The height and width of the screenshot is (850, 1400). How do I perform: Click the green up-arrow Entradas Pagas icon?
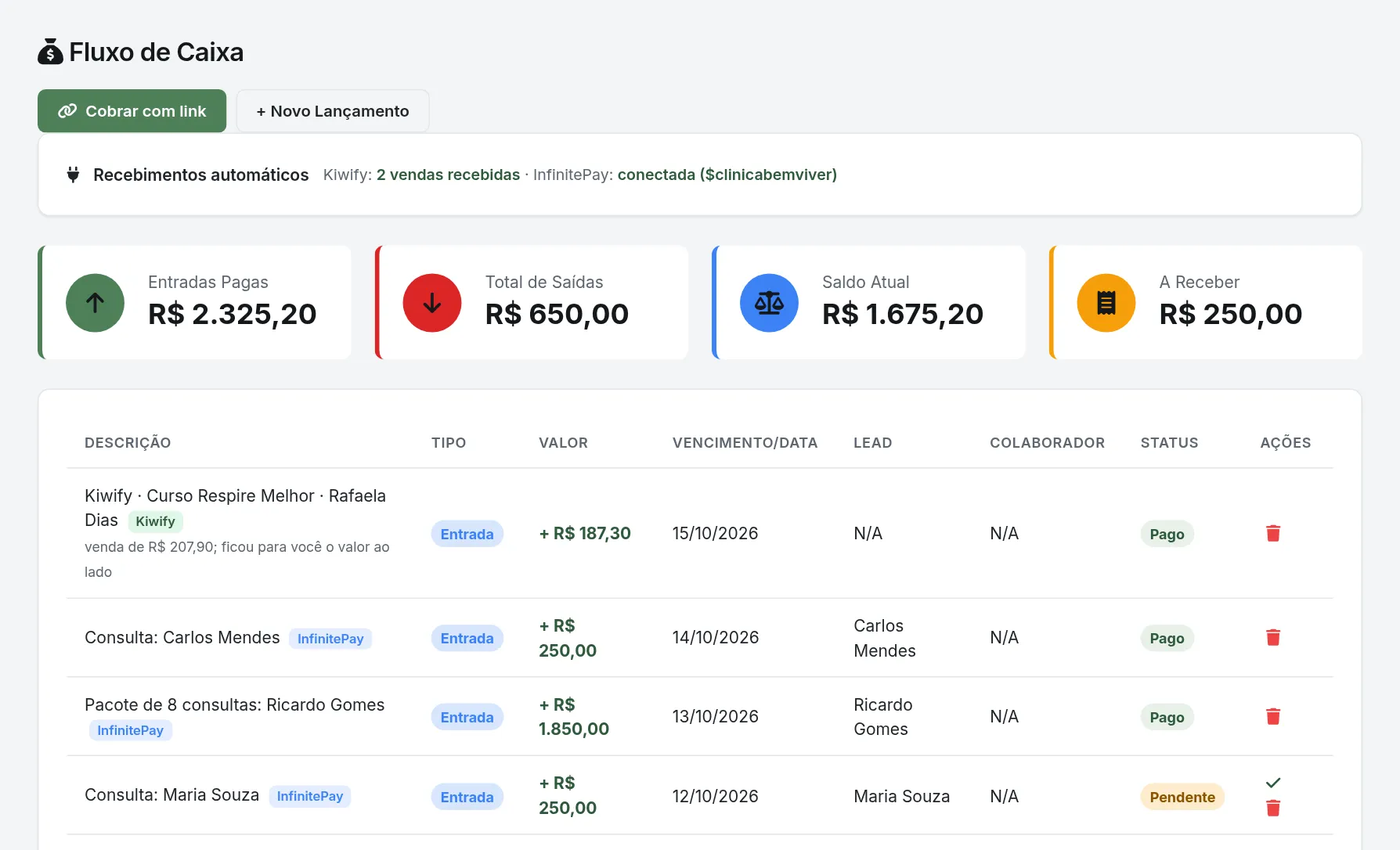95,303
